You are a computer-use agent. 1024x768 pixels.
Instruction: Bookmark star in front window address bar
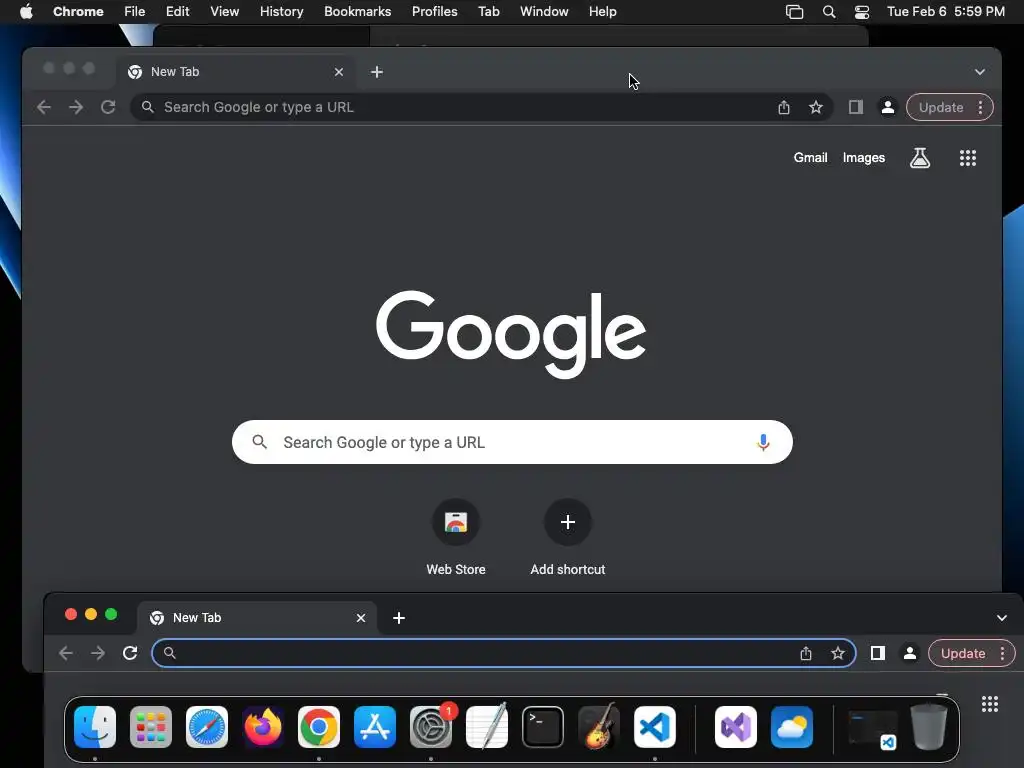(x=838, y=653)
